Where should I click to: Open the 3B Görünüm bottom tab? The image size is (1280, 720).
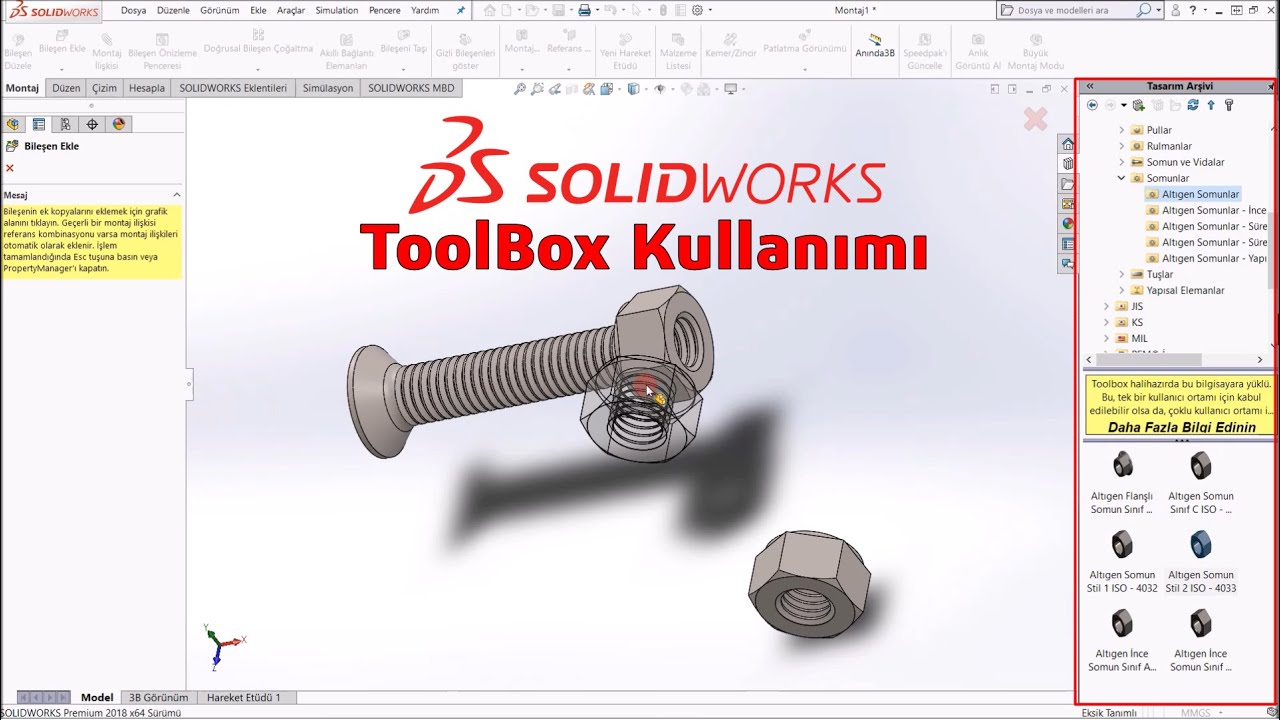coord(158,697)
